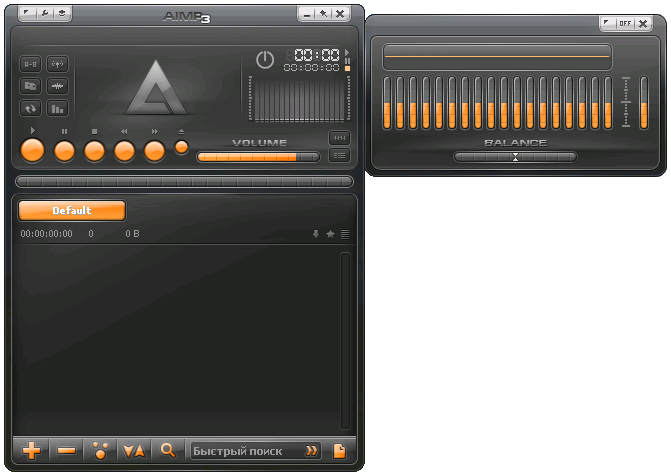Open settings via wrench icon in title bar
This screenshot has width=671, height=476.
point(45,13)
